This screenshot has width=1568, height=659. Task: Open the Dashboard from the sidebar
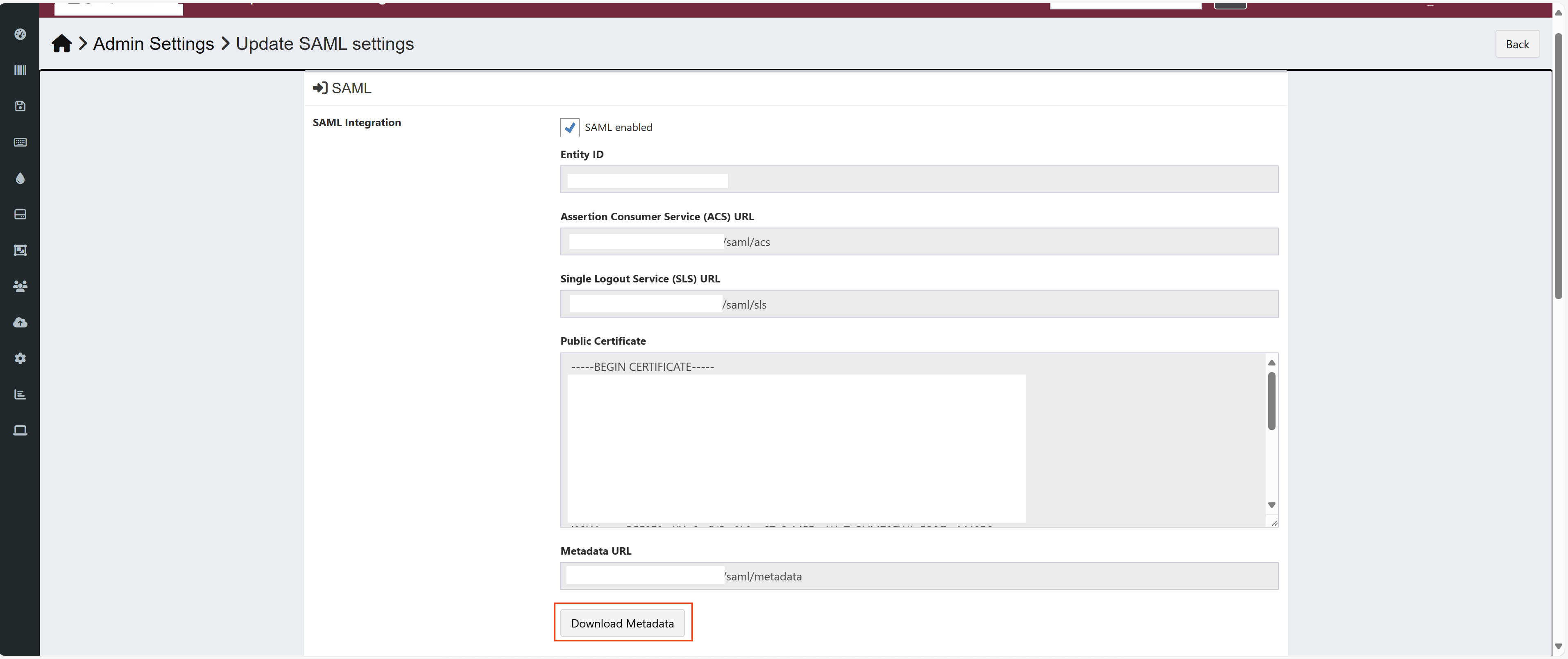(x=20, y=34)
